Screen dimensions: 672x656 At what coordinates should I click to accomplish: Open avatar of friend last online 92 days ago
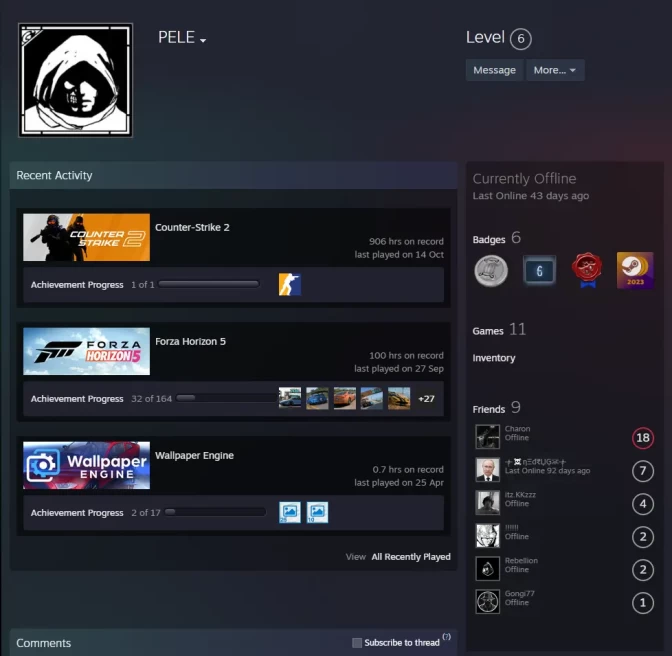(x=488, y=470)
